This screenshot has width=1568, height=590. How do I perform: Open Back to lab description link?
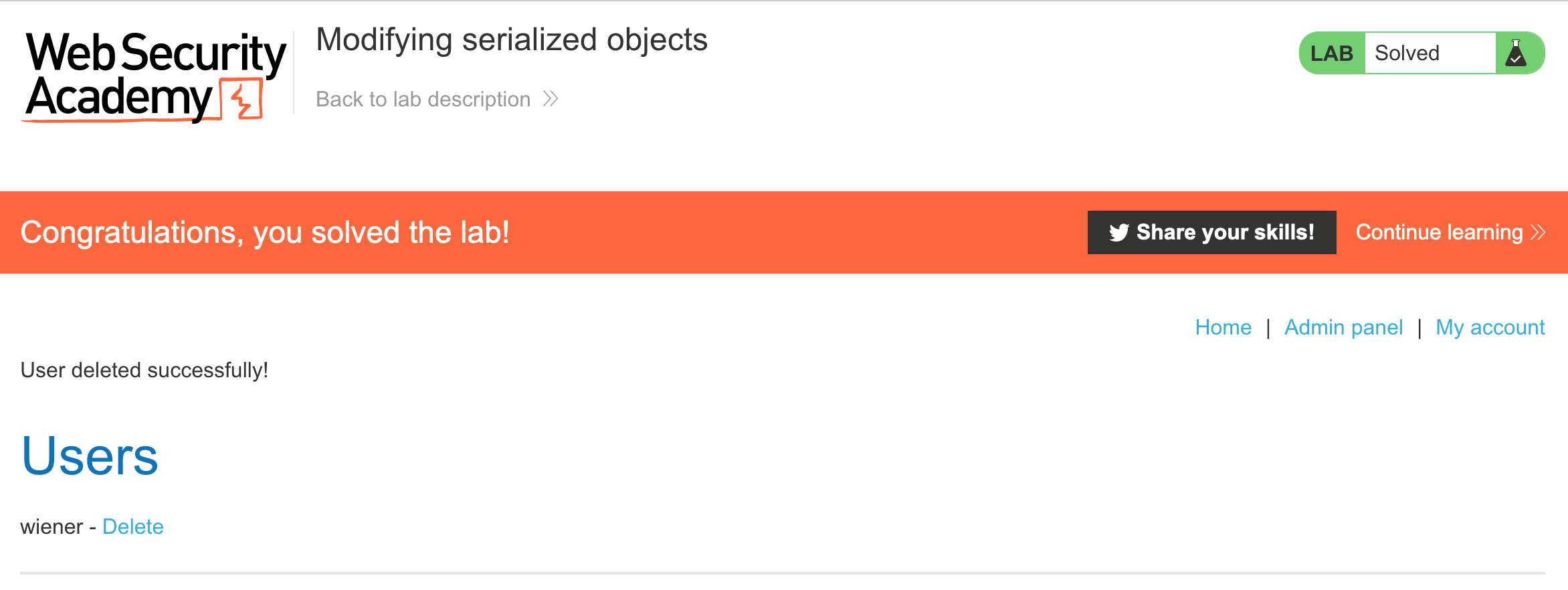coord(423,99)
